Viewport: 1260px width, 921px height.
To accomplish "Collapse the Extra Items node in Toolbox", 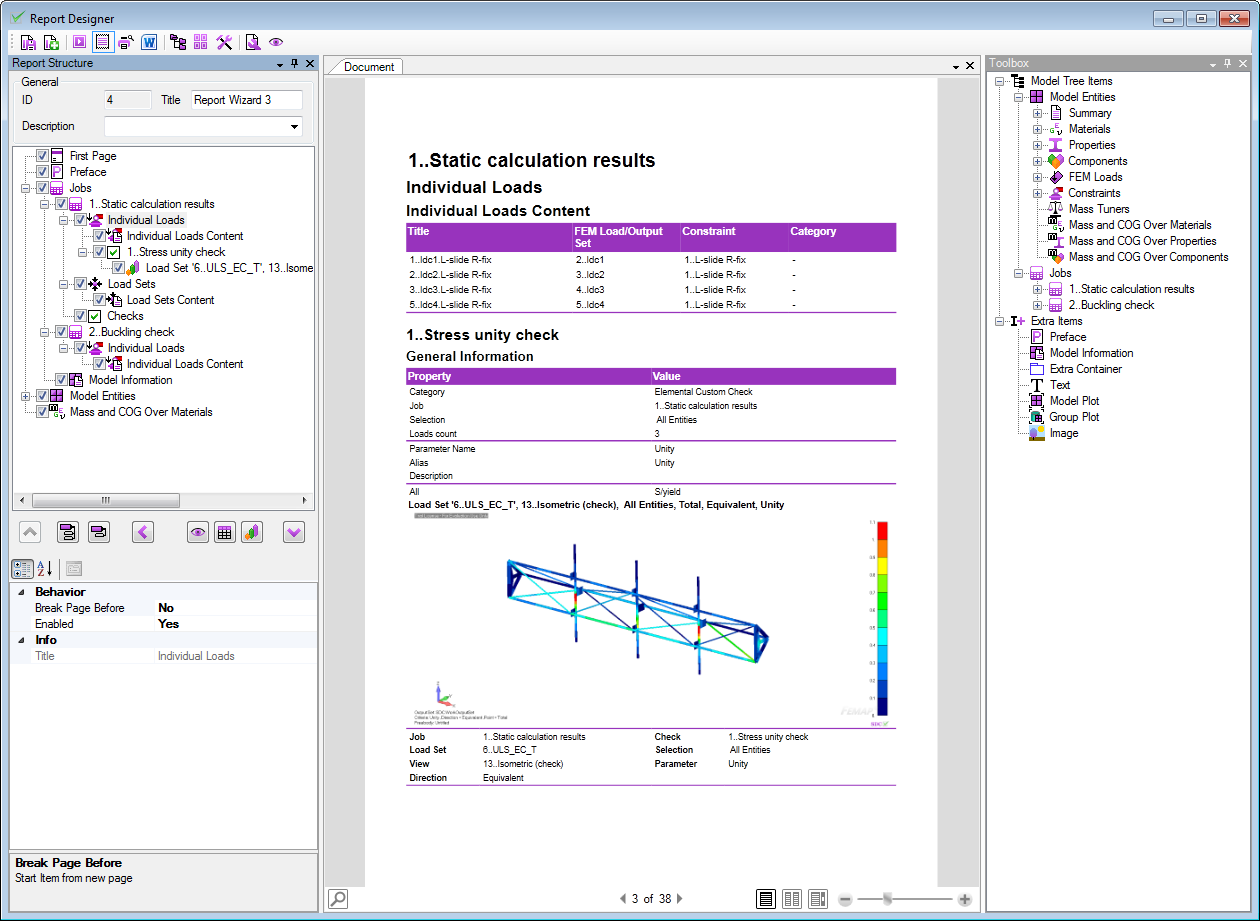I will (999, 321).
